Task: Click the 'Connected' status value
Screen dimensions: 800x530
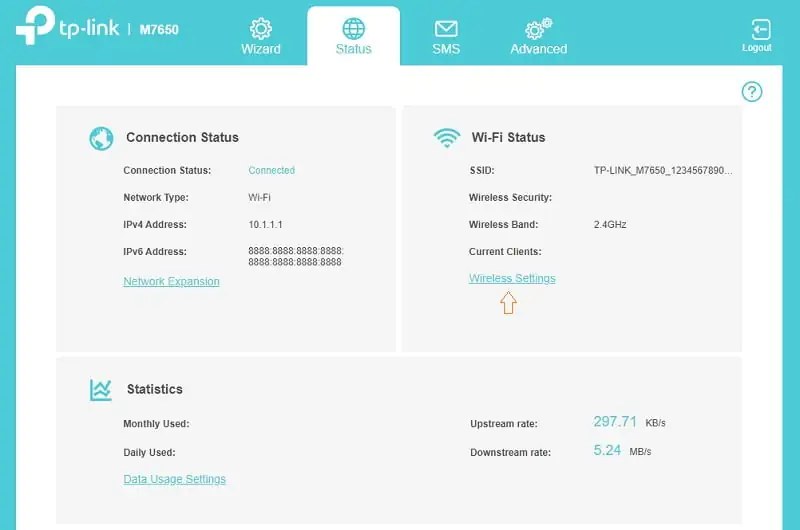Action: tap(271, 170)
